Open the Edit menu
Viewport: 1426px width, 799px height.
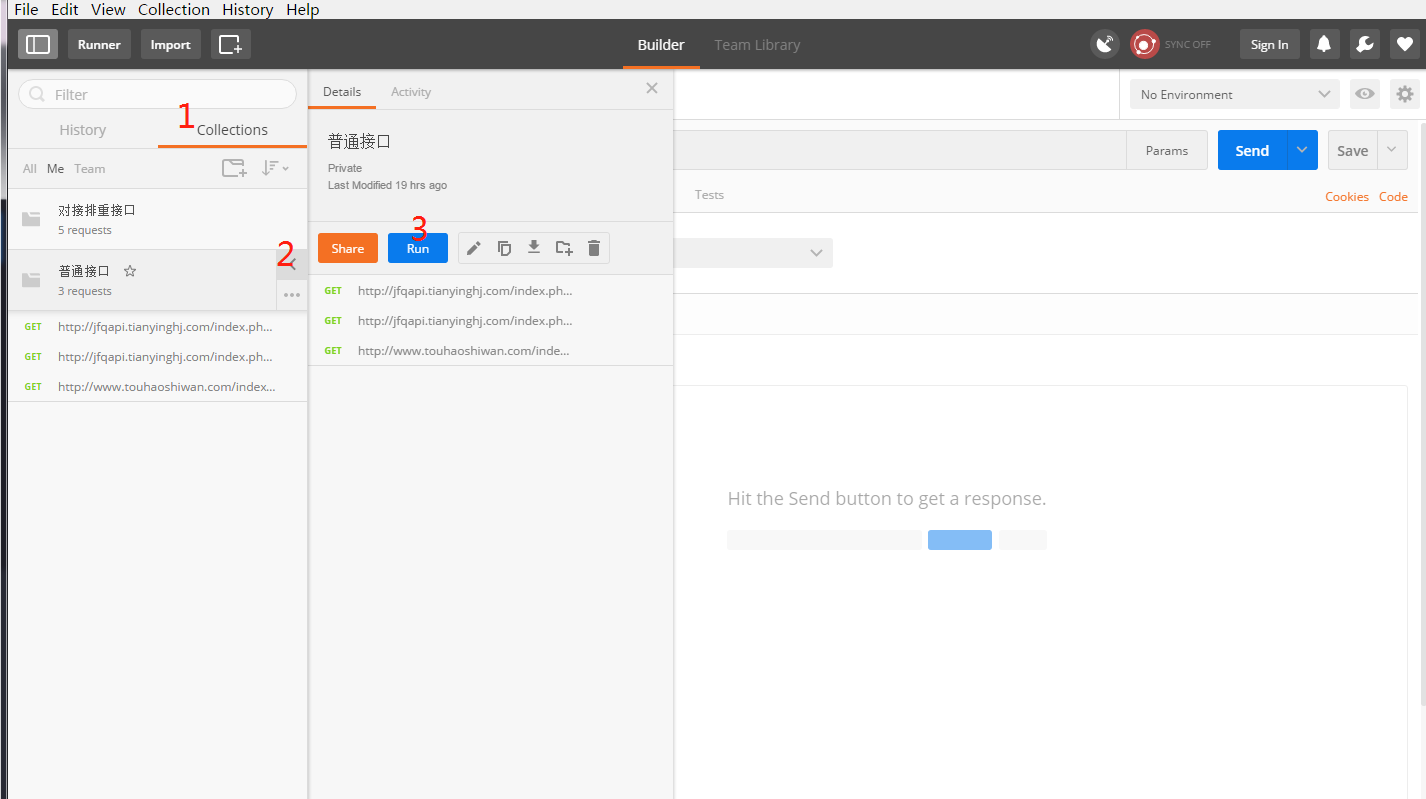[65, 9]
